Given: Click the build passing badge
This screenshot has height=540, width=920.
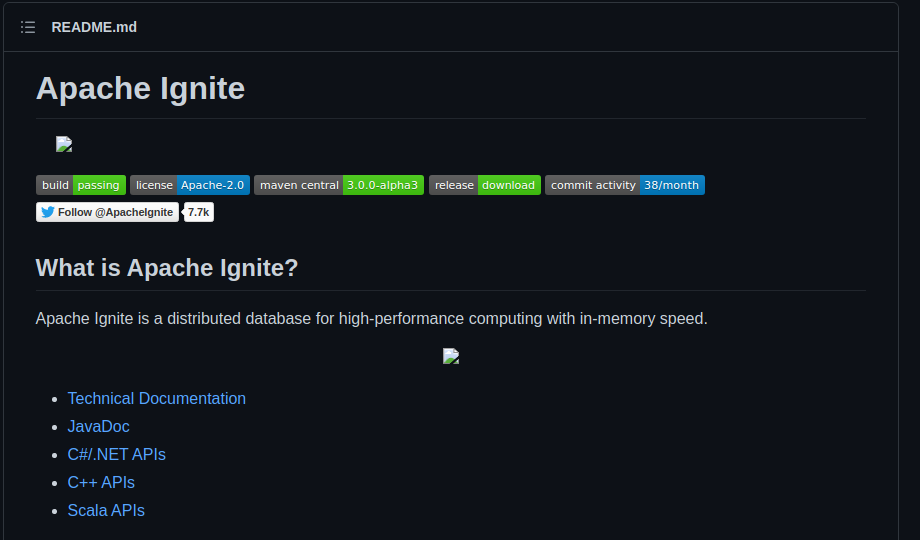Looking at the screenshot, I should [81, 185].
